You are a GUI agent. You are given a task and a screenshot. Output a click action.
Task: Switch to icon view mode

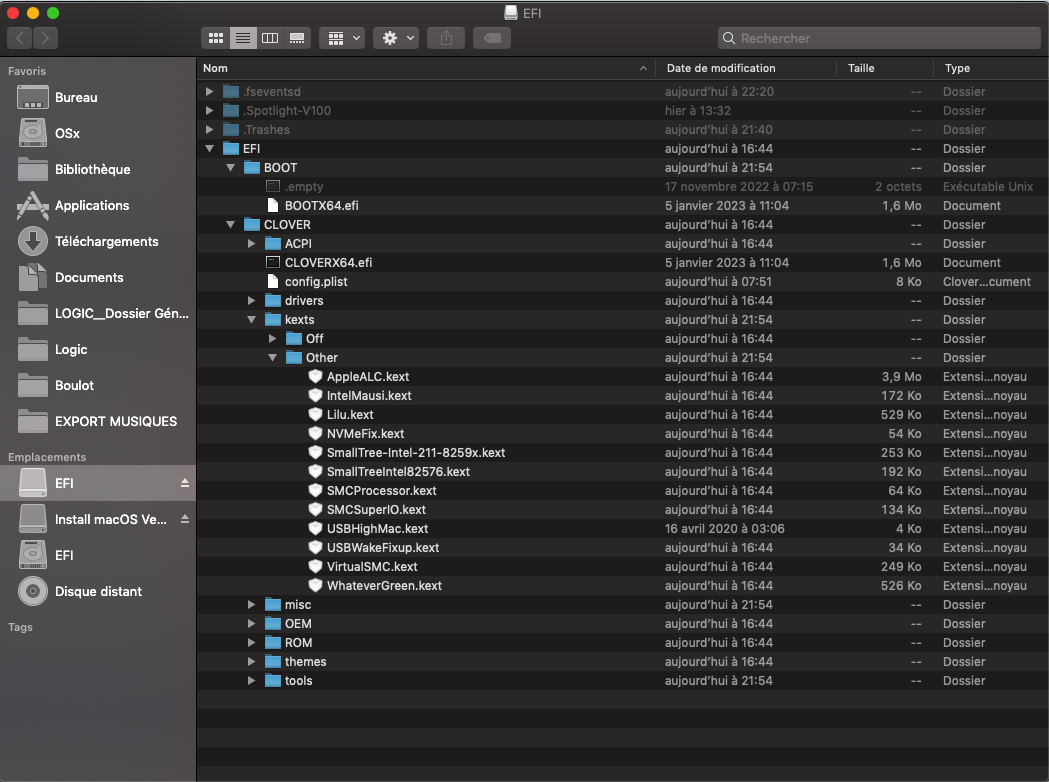[215, 38]
